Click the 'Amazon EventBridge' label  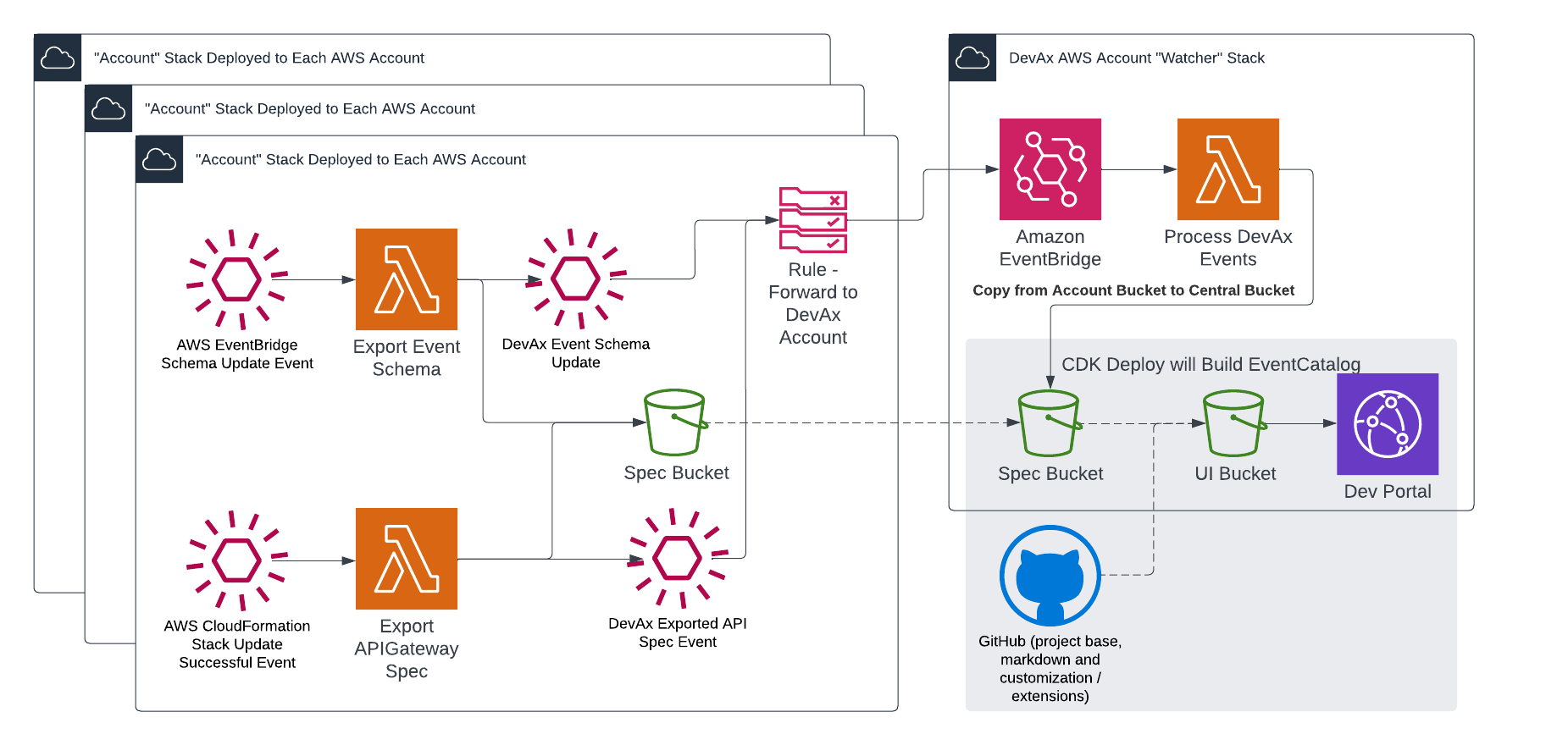(x=1050, y=248)
